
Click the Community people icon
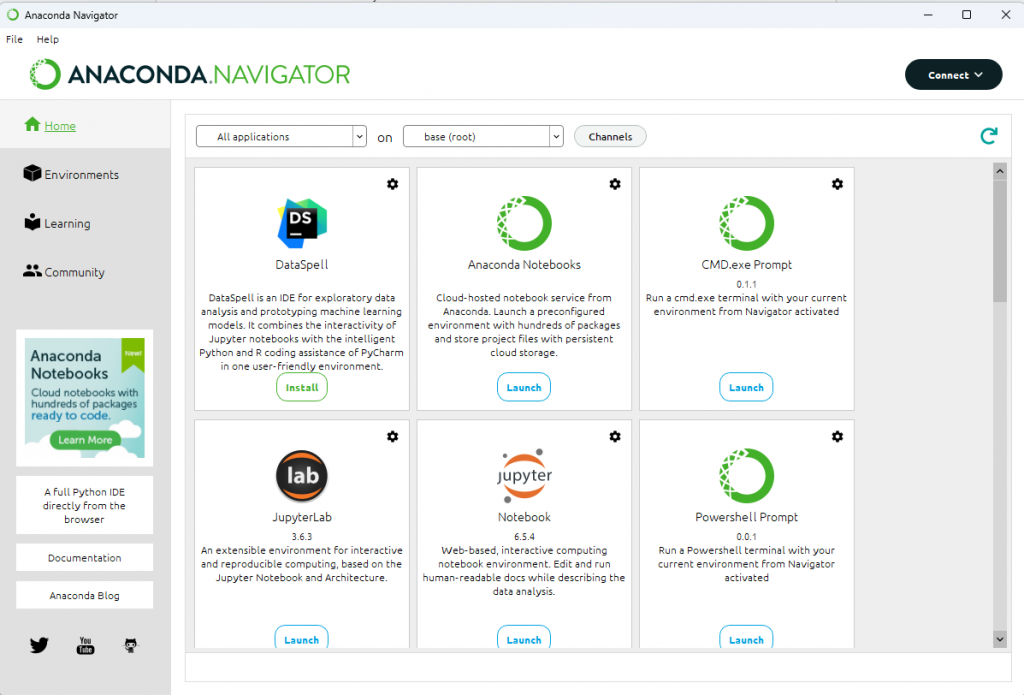[x=32, y=270]
